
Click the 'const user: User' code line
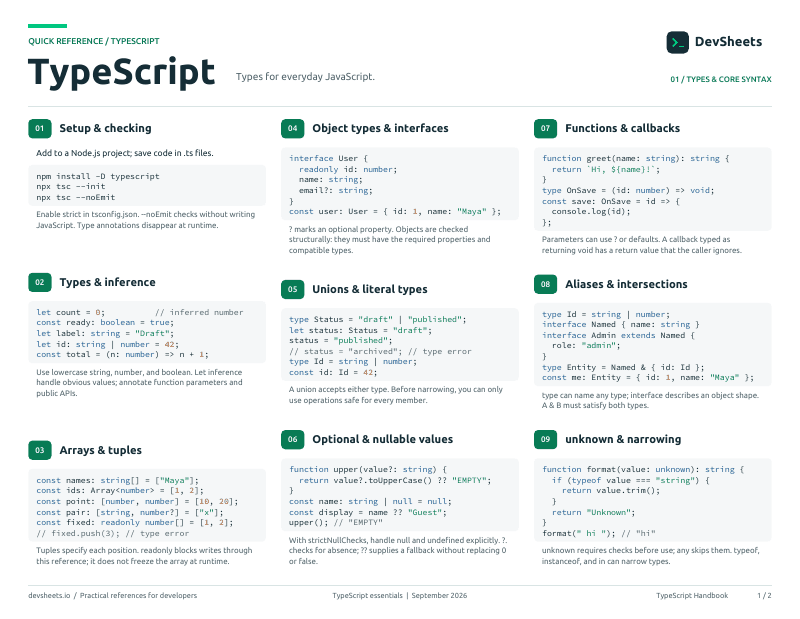coord(395,211)
